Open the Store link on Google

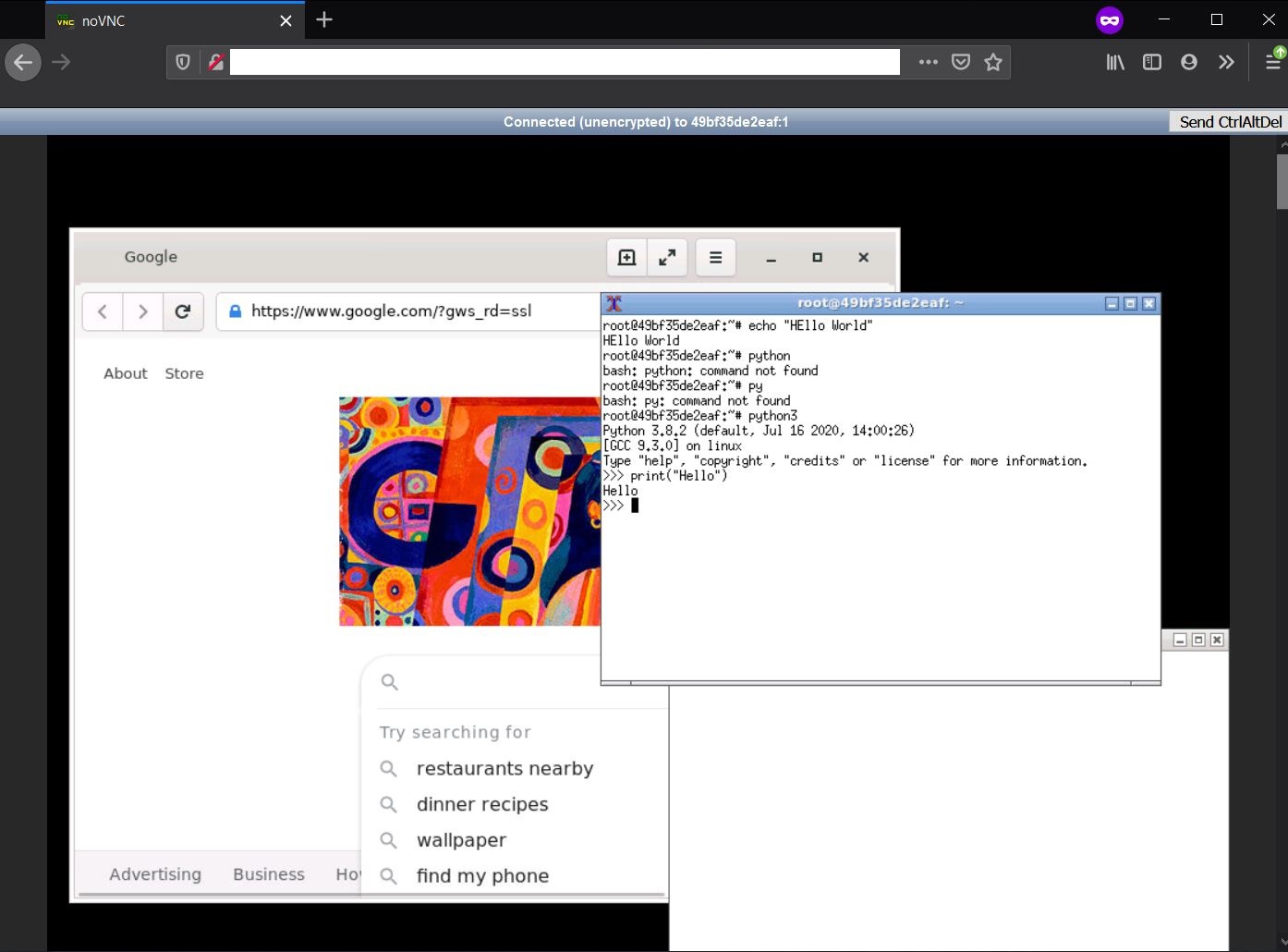tap(184, 373)
